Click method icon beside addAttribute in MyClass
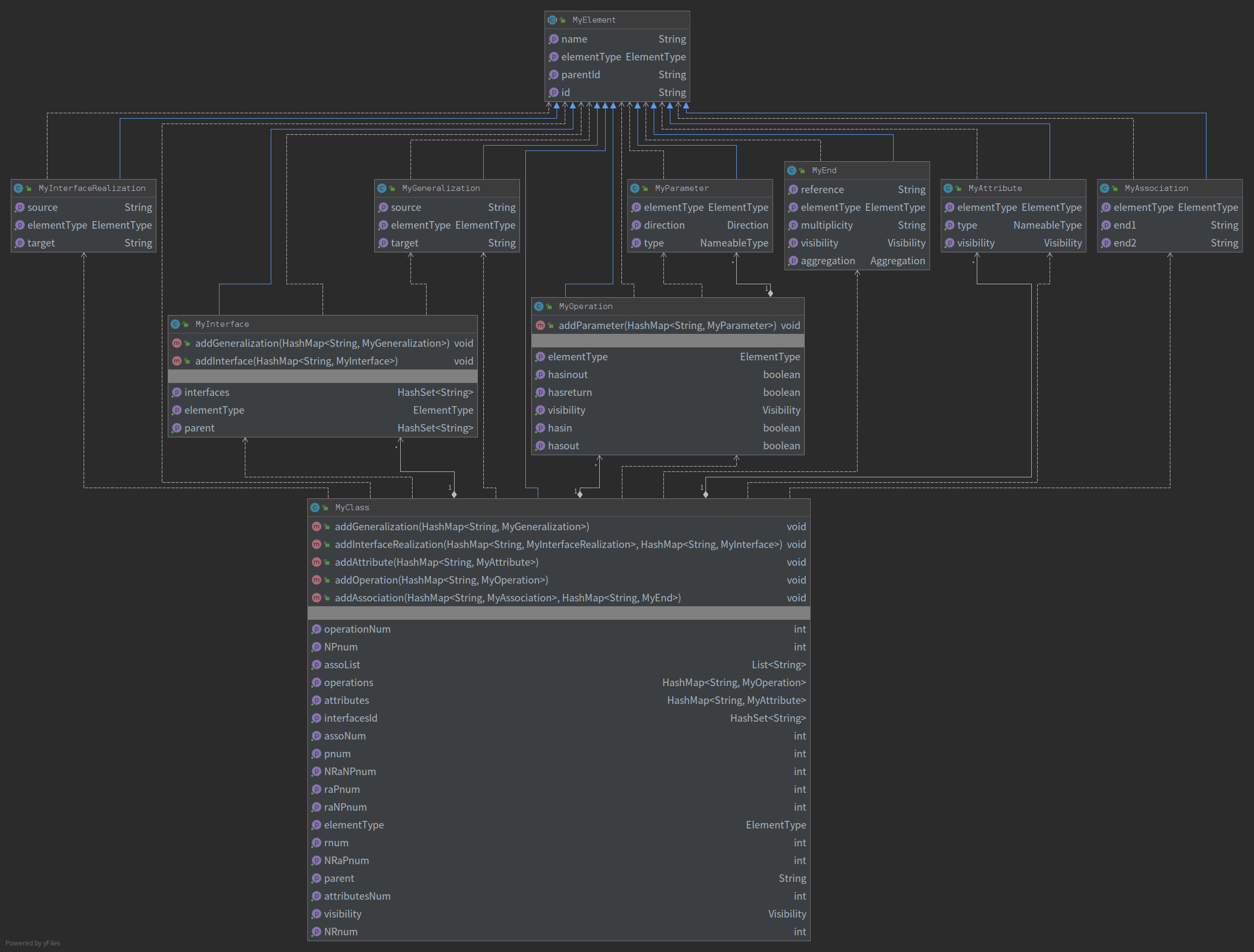 click(317, 562)
